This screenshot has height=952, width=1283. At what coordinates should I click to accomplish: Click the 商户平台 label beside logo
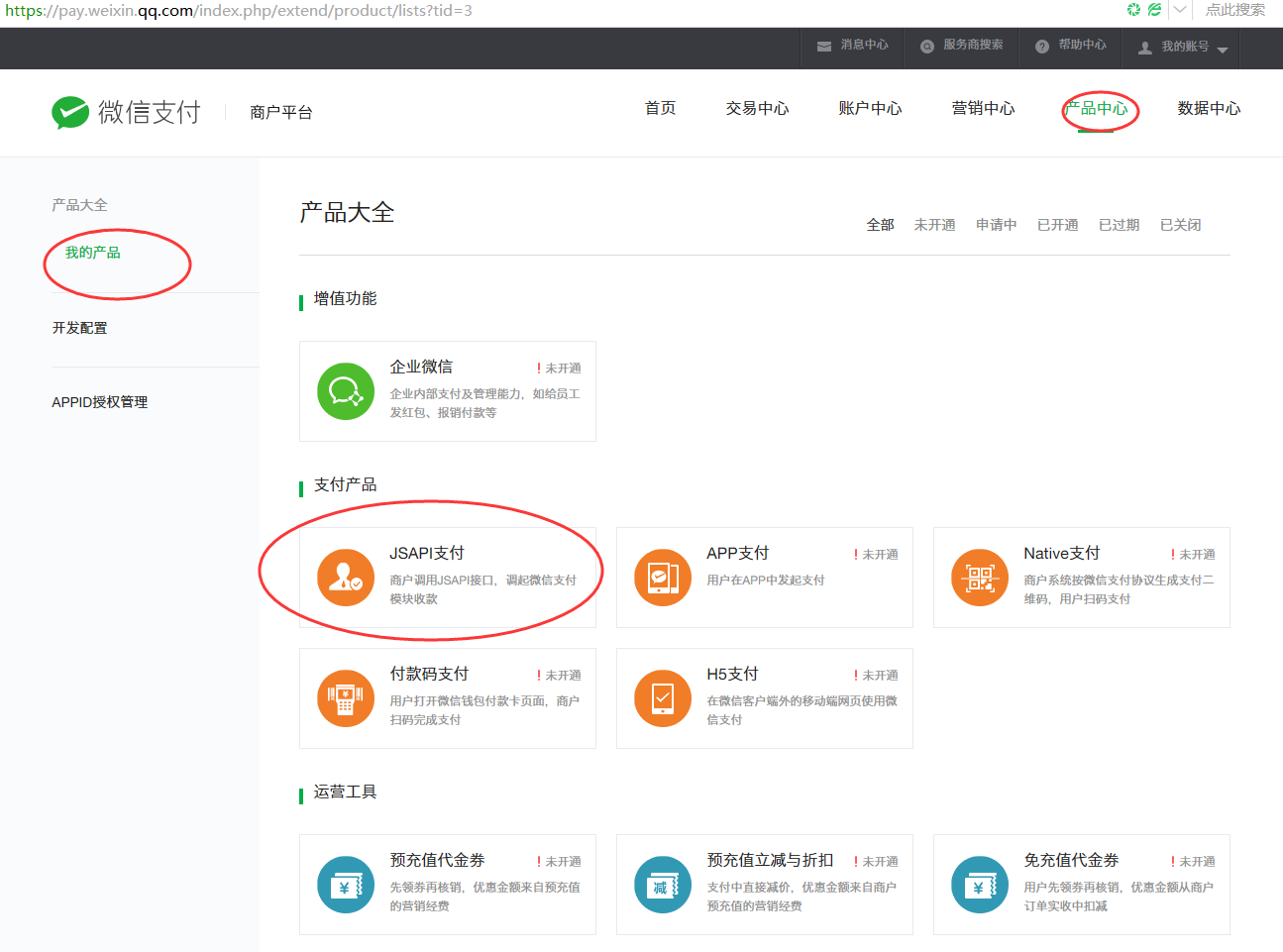click(281, 112)
